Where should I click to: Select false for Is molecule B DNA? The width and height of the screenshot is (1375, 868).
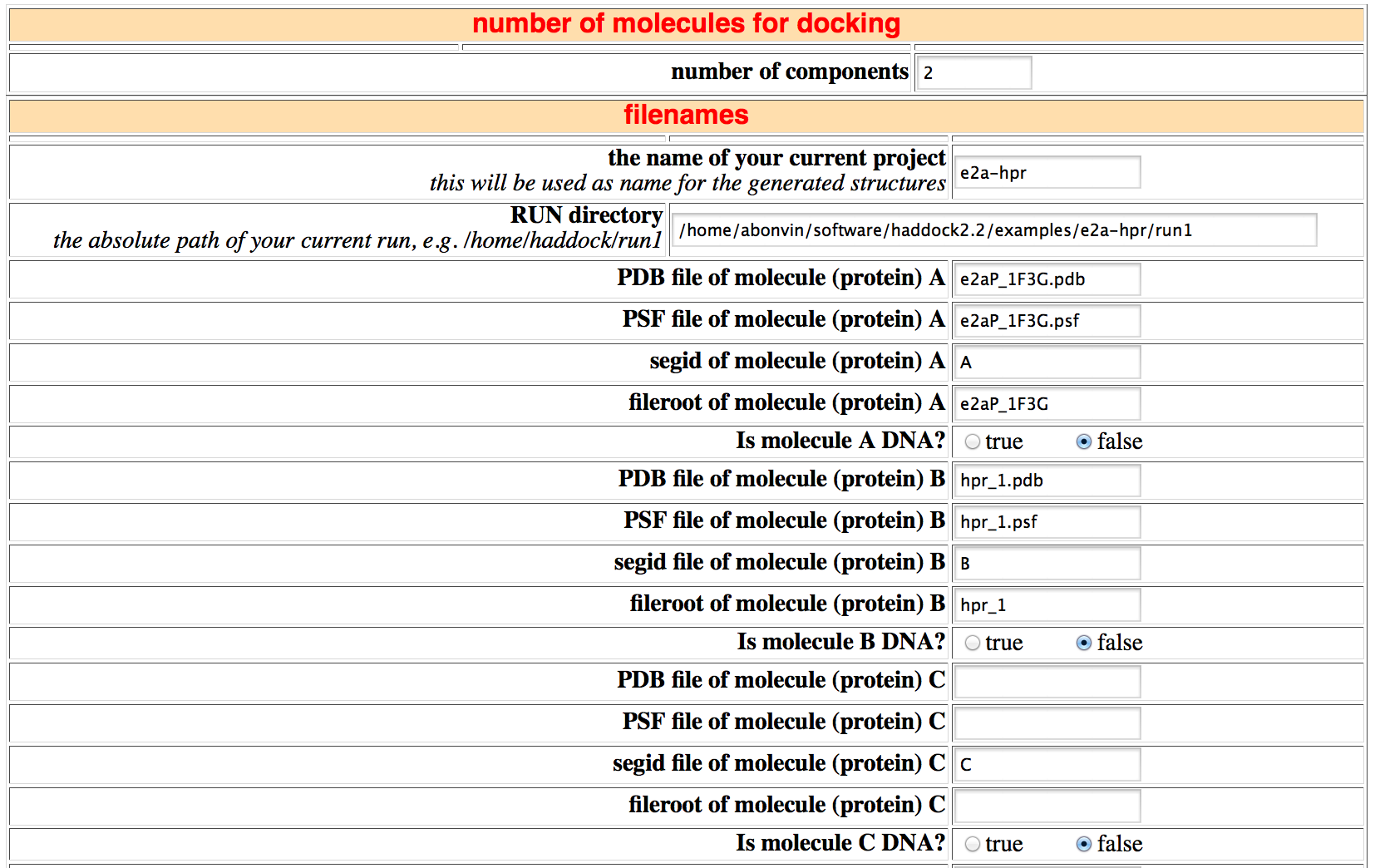point(1083,643)
